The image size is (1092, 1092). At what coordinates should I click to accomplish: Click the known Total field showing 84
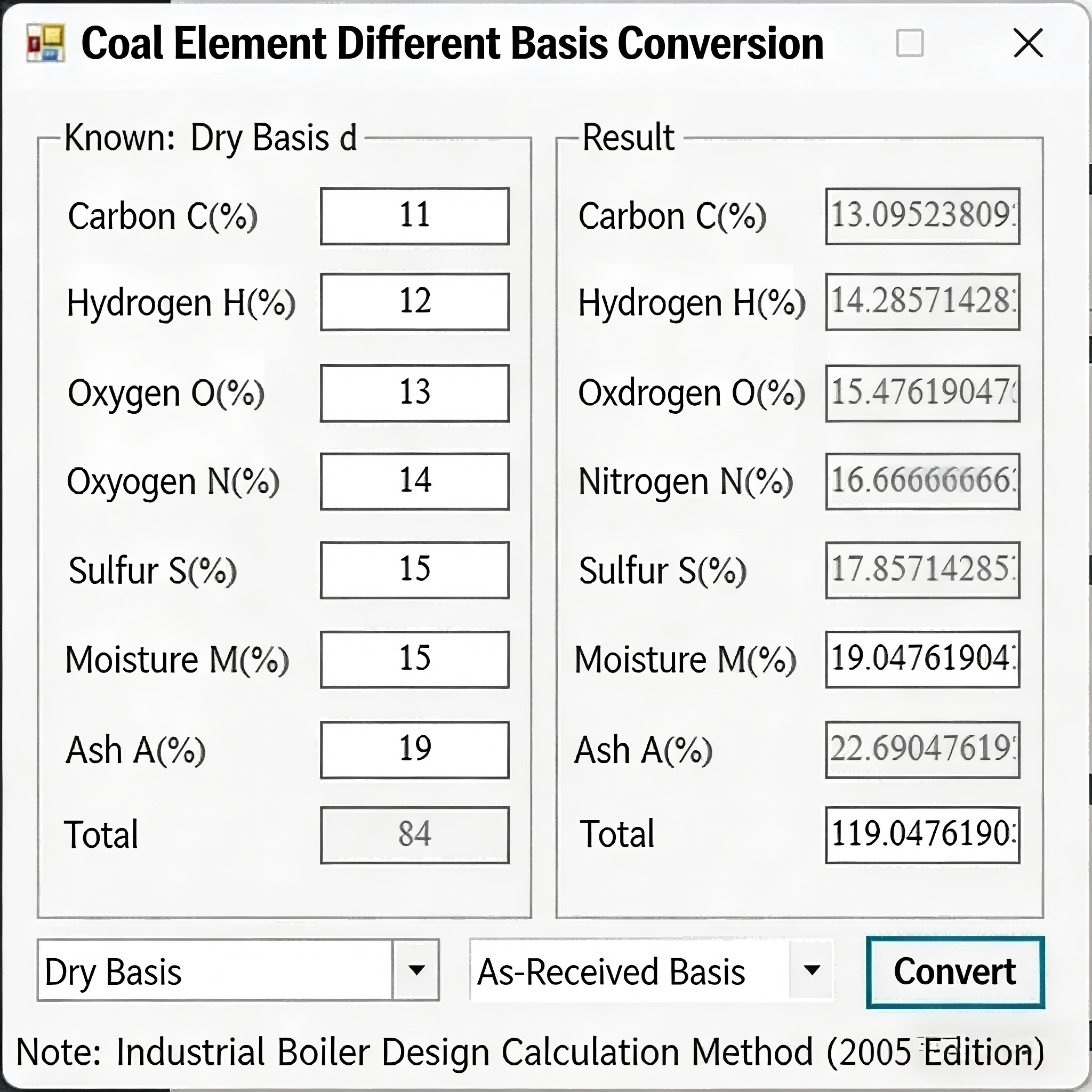coord(414,835)
